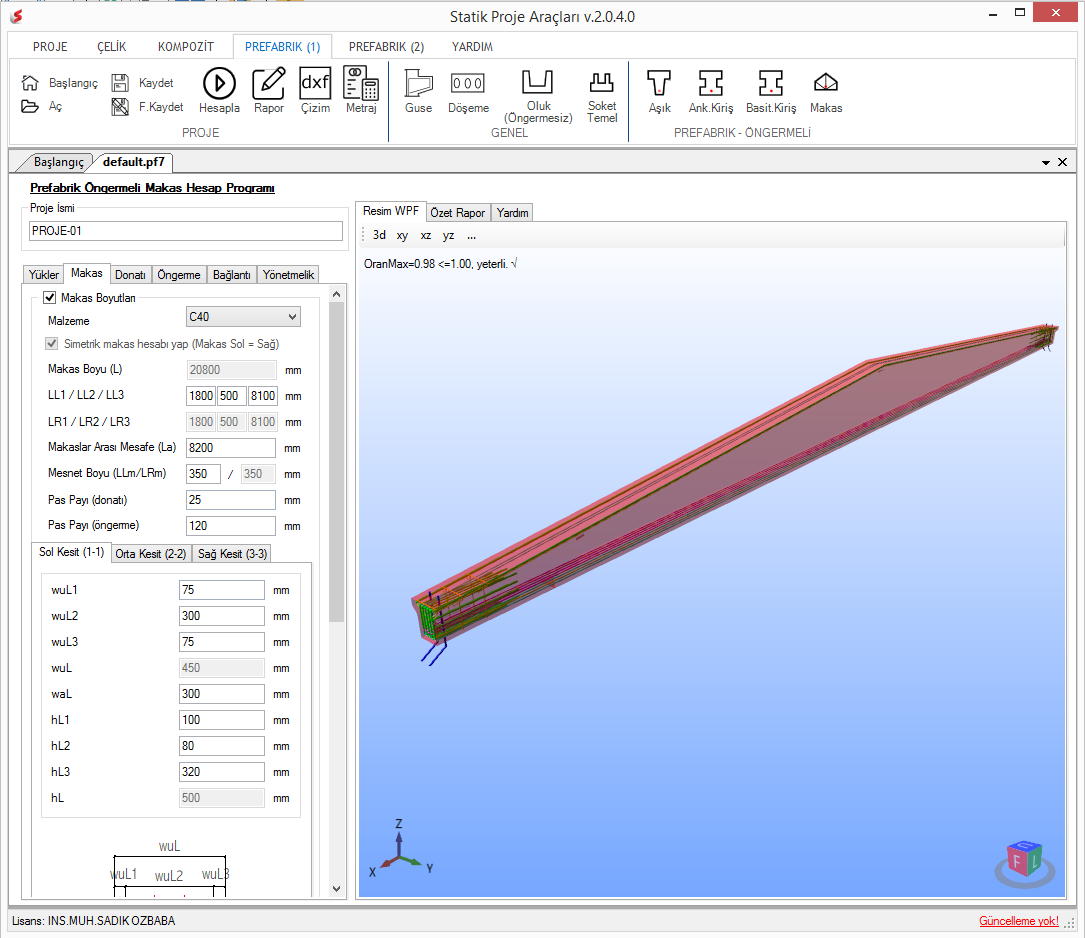Switch to Orta Kesit (2-2) tab
This screenshot has height=938, width=1085.
(150, 554)
